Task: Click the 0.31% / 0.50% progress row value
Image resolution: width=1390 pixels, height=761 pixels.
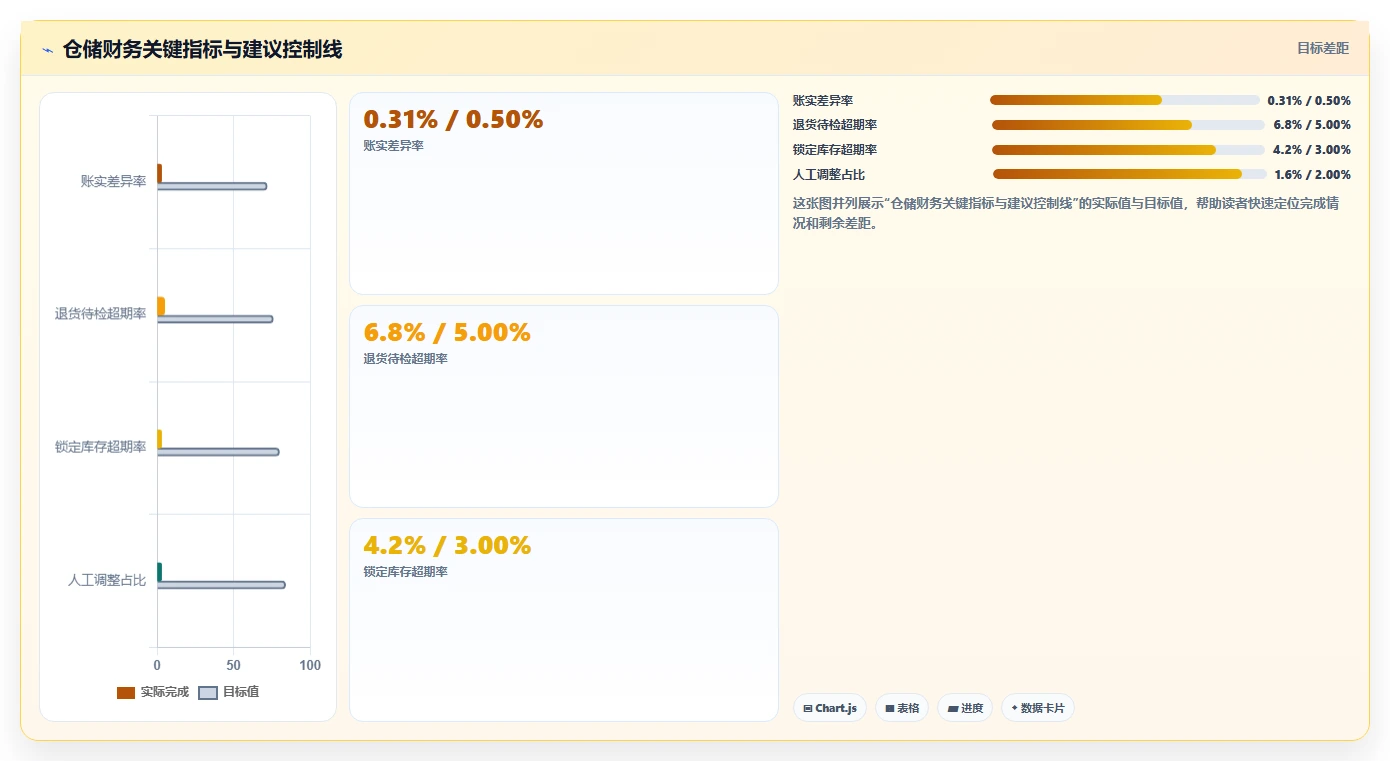Action: [1309, 101]
